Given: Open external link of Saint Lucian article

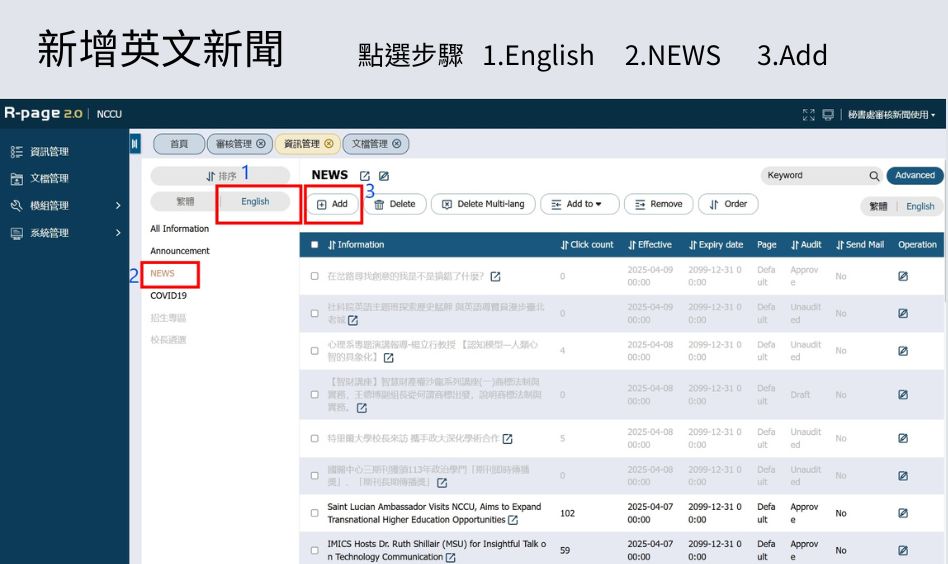Looking at the screenshot, I should click(513, 520).
